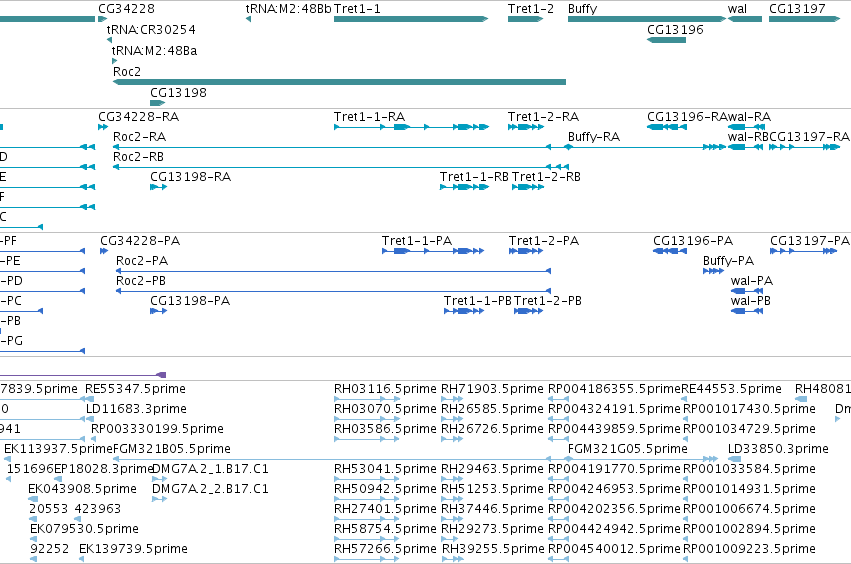Open EST RP004540012.5prime
Screen dimensions: 851x564
point(614,549)
